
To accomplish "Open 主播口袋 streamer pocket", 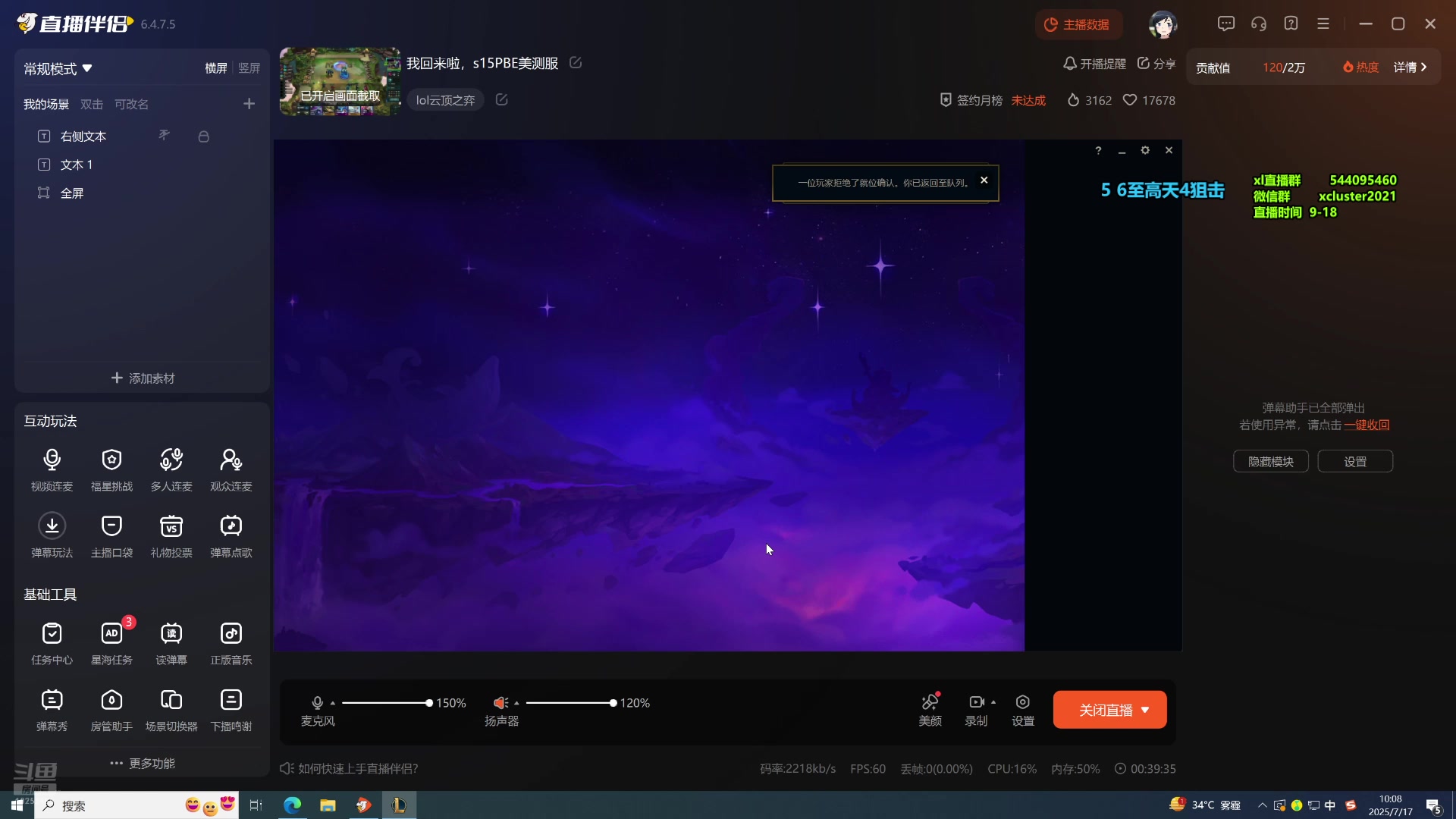I will click(111, 536).
